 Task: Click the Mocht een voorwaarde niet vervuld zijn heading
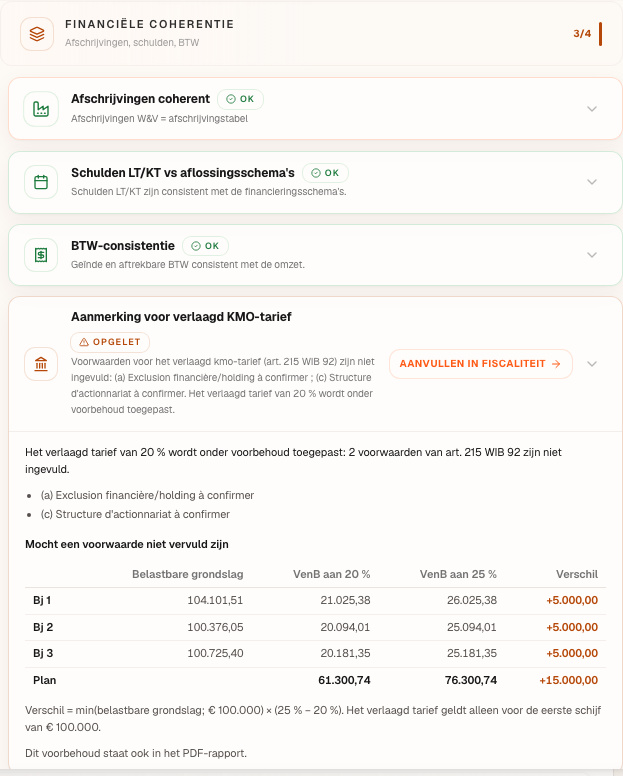pyautogui.click(x=127, y=544)
